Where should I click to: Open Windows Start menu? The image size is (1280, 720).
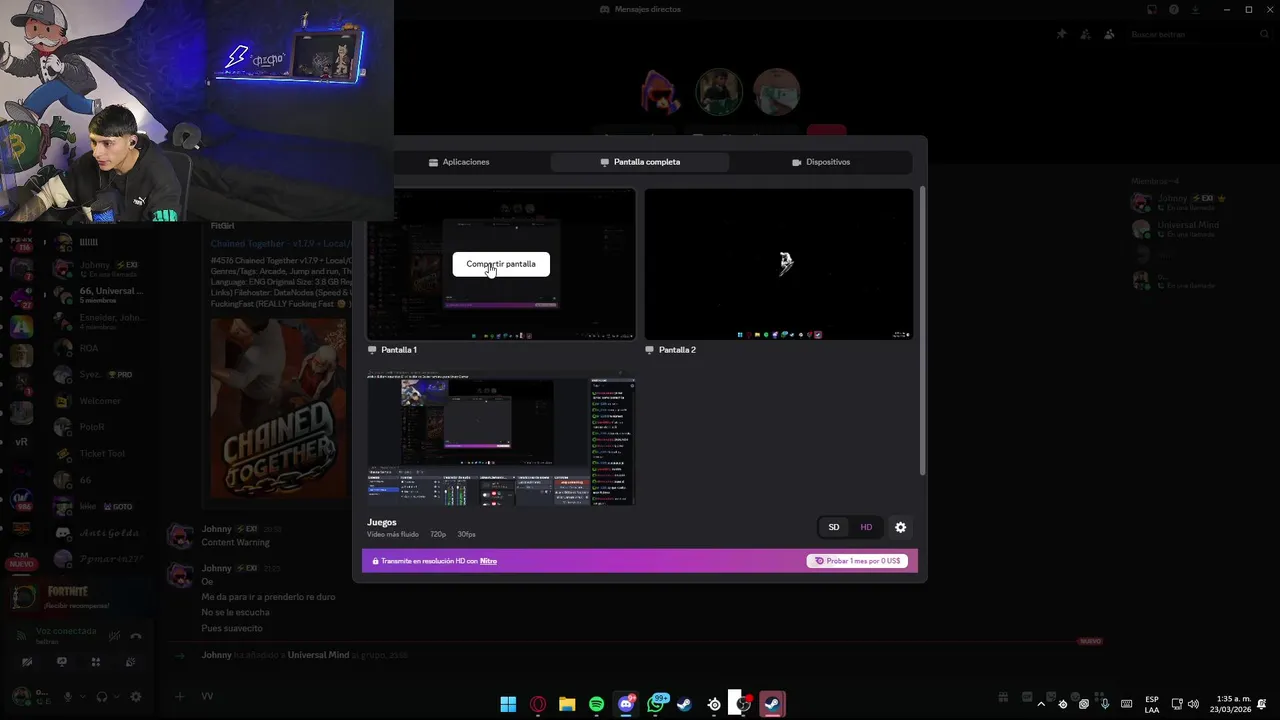pos(508,704)
